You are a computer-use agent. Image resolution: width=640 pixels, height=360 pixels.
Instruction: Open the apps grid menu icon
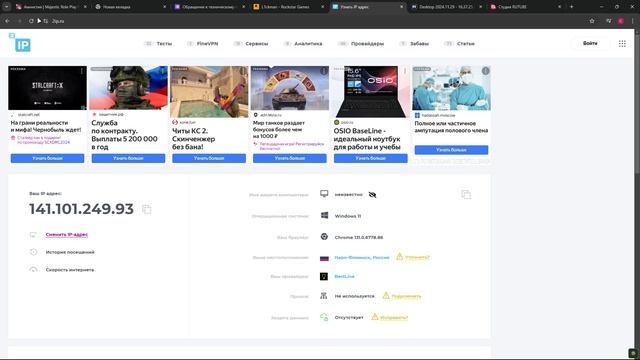(622, 44)
